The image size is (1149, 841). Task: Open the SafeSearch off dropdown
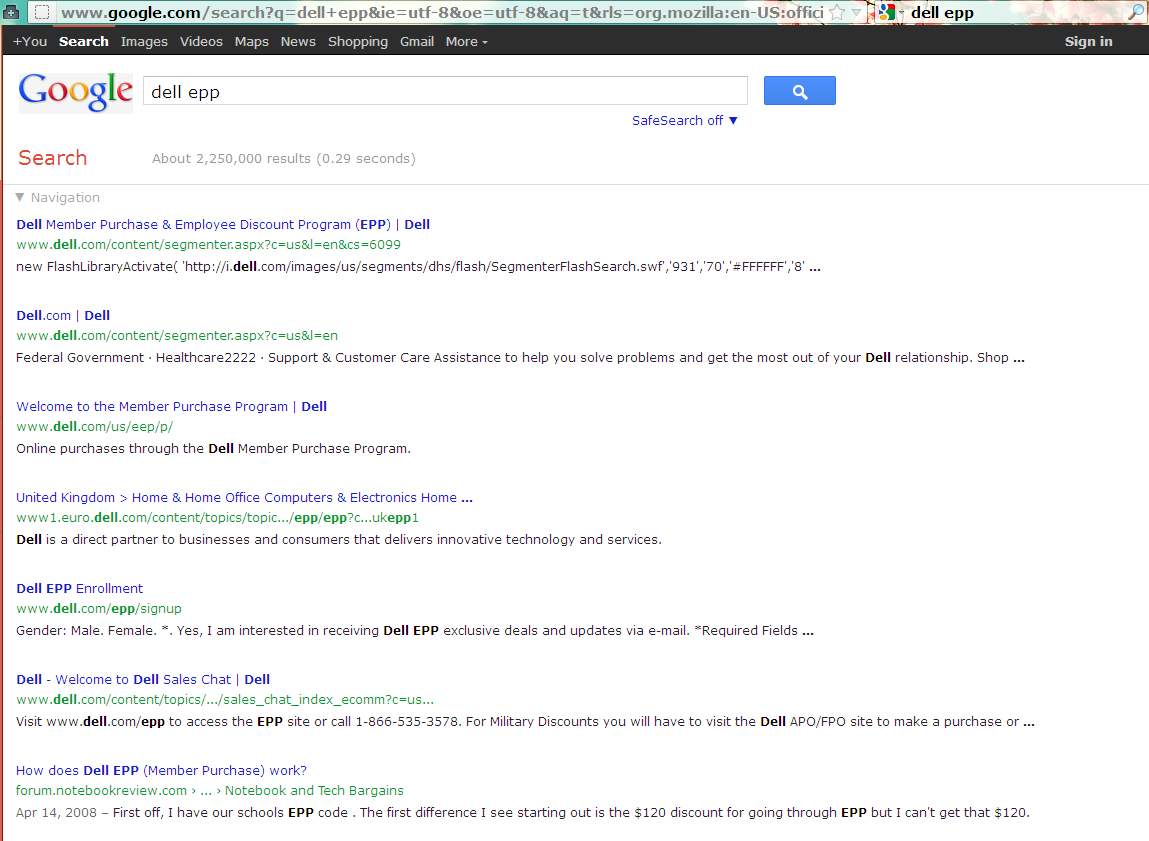tap(685, 121)
